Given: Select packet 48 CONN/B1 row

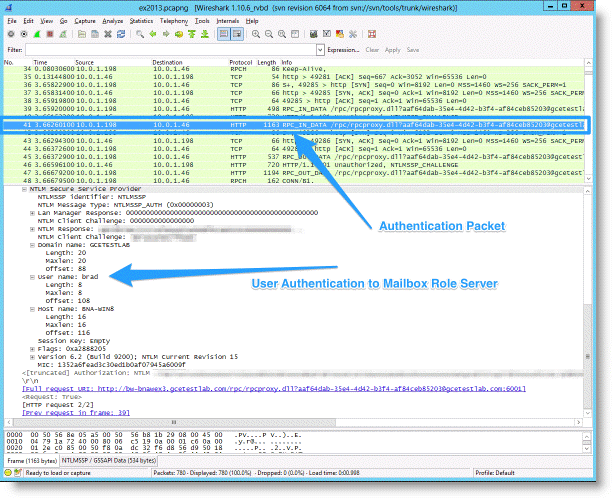Looking at the screenshot, I should (294, 181).
